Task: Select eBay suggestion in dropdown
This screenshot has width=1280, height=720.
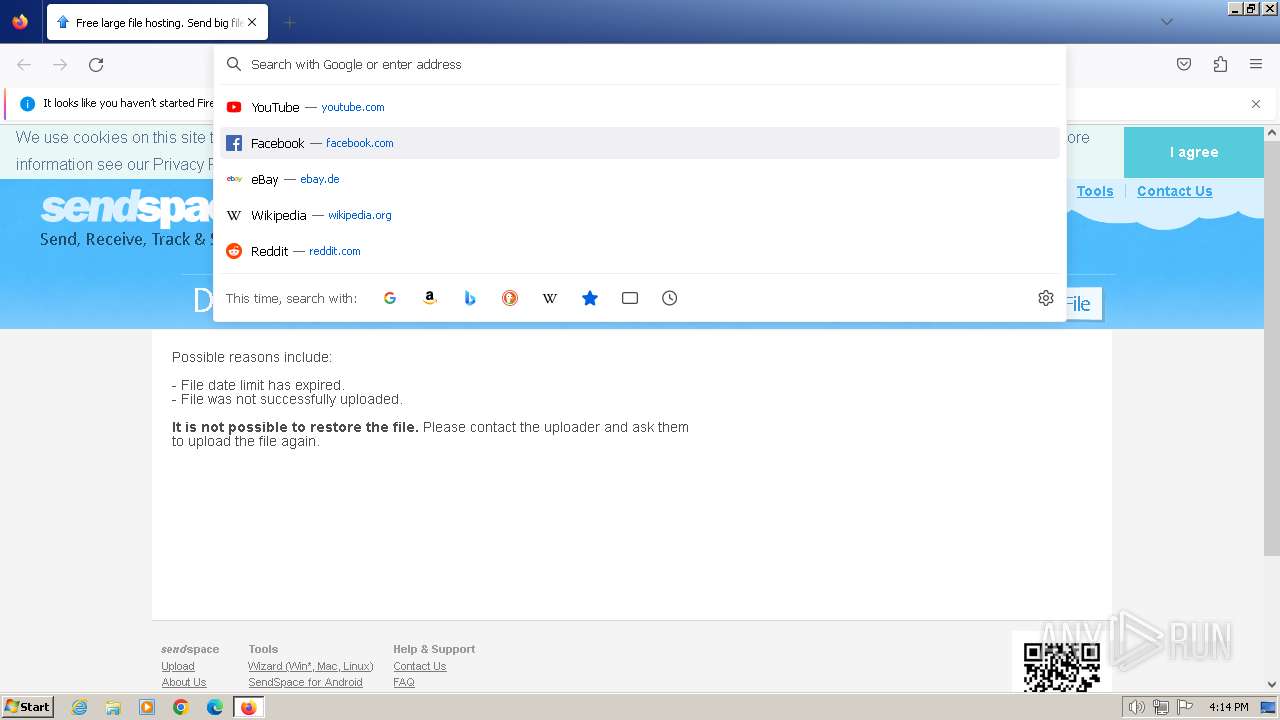Action: click(x=640, y=179)
